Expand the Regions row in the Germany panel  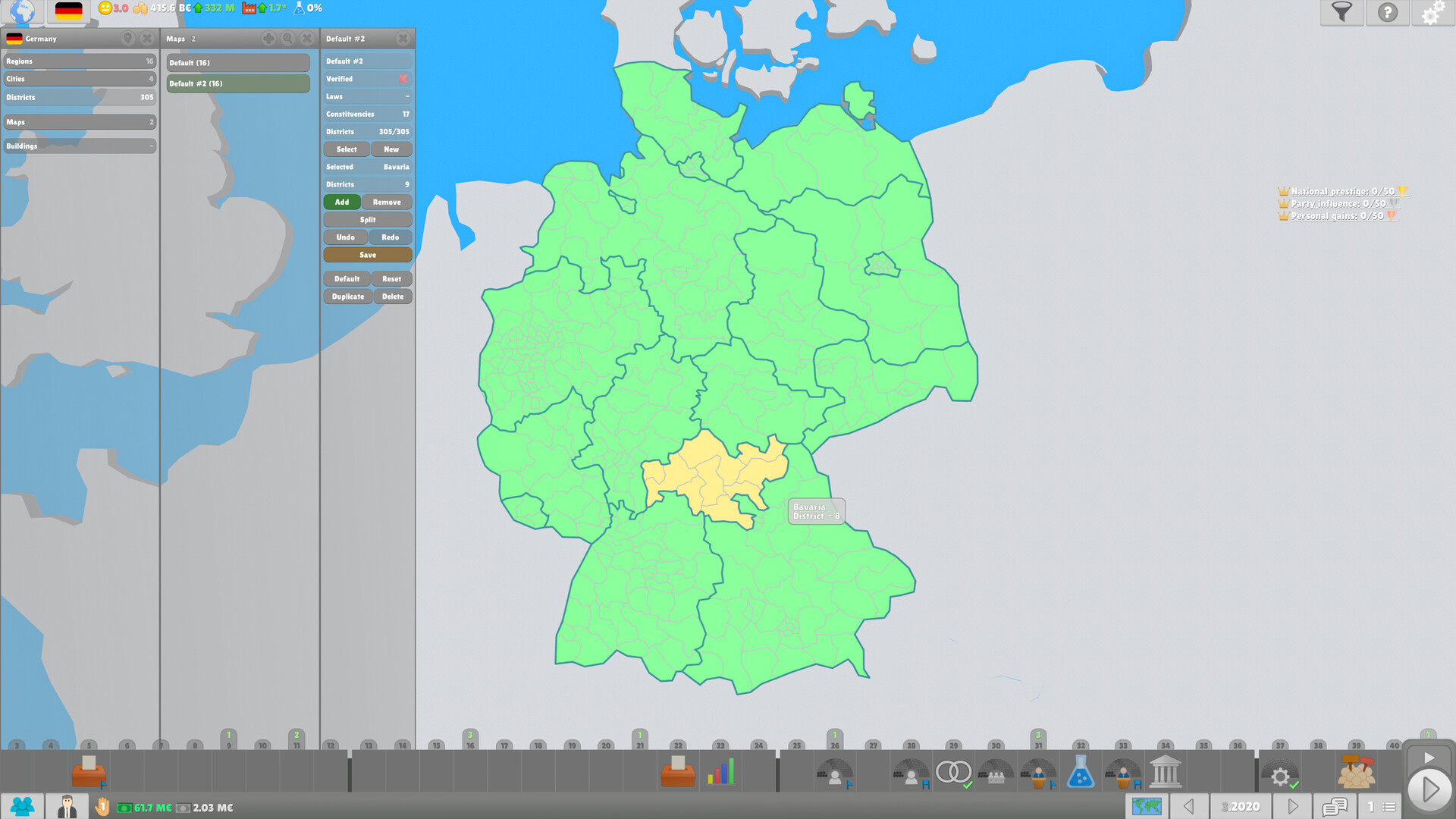pyautogui.click(x=80, y=61)
